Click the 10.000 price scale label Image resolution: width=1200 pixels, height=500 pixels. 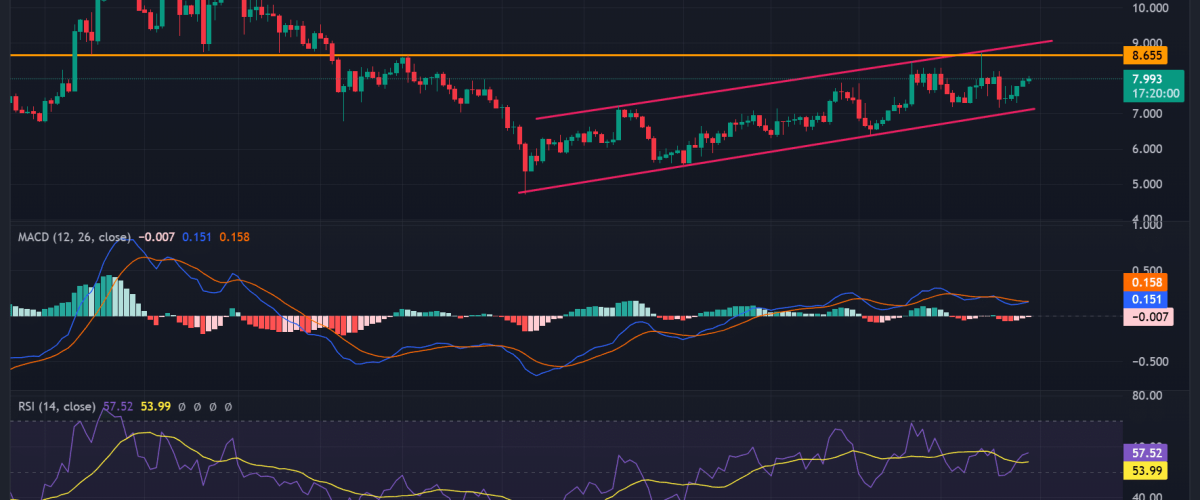tap(1141, 8)
